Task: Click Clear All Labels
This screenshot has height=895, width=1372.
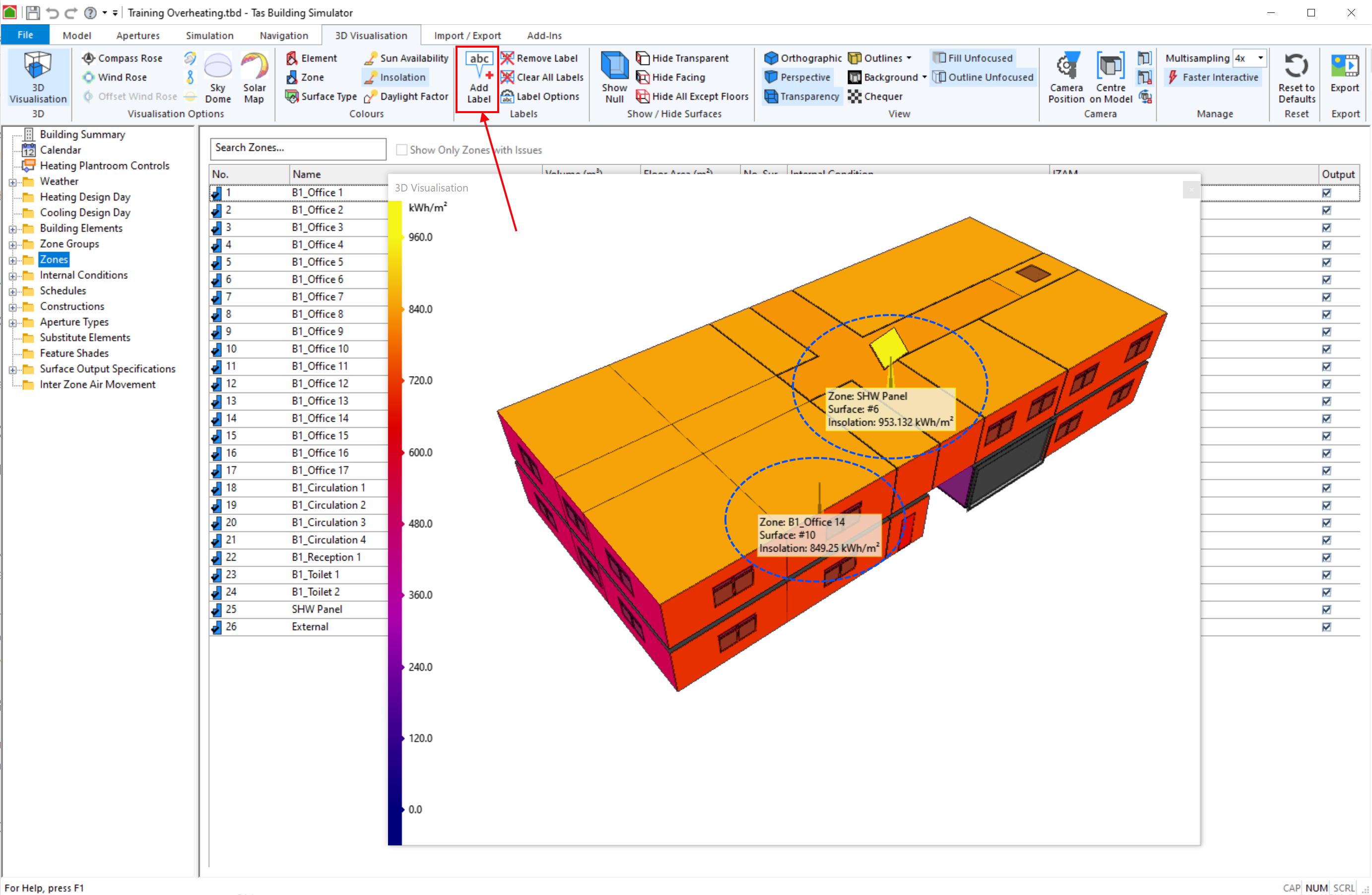Action: (542, 77)
